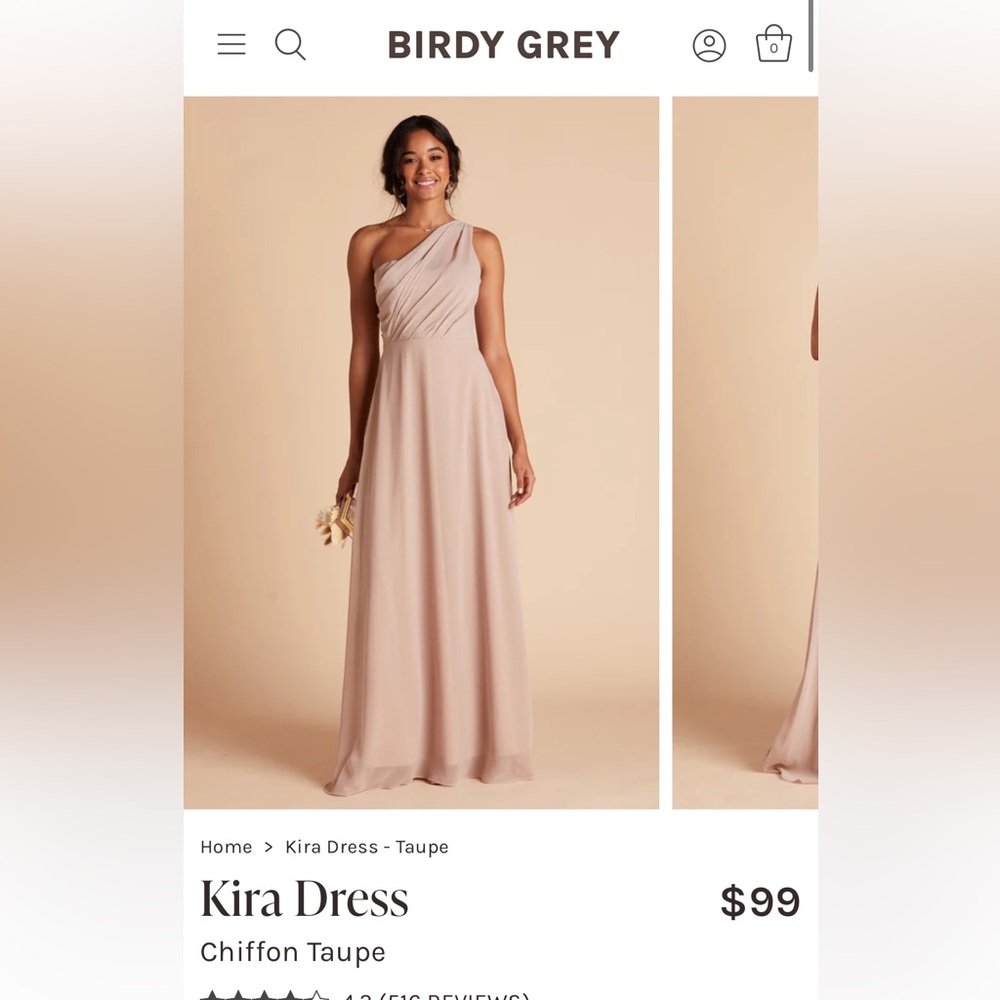The image size is (1000, 1000).
Task: Click the main product photo
Action: click(420, 448)
